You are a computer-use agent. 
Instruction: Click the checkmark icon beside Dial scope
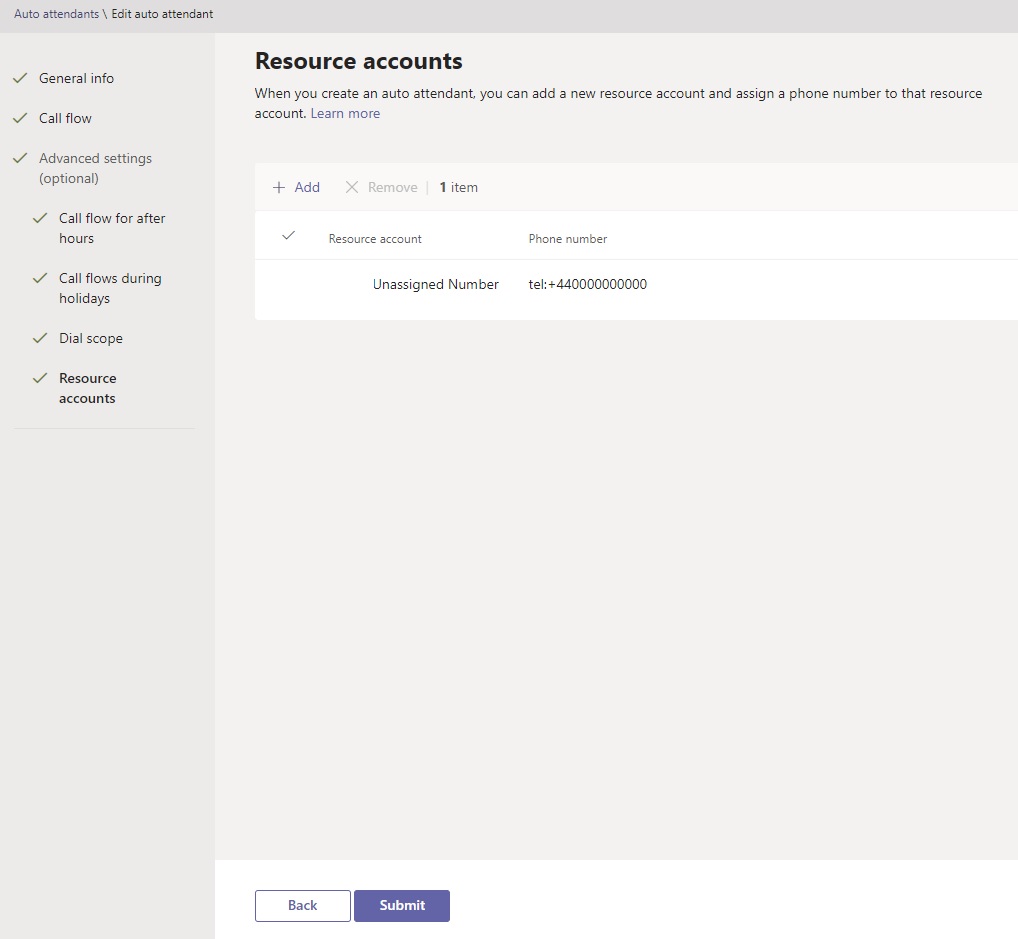(x=40, y=338)
